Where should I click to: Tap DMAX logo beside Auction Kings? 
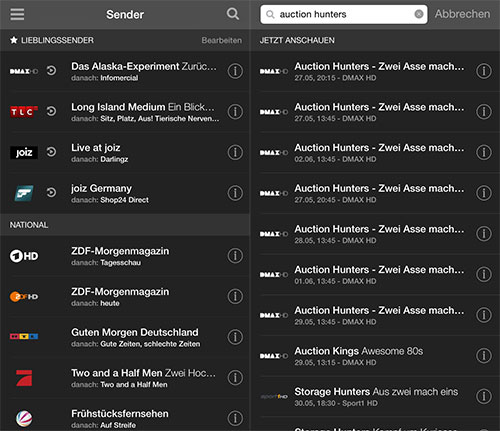(274, 356)
